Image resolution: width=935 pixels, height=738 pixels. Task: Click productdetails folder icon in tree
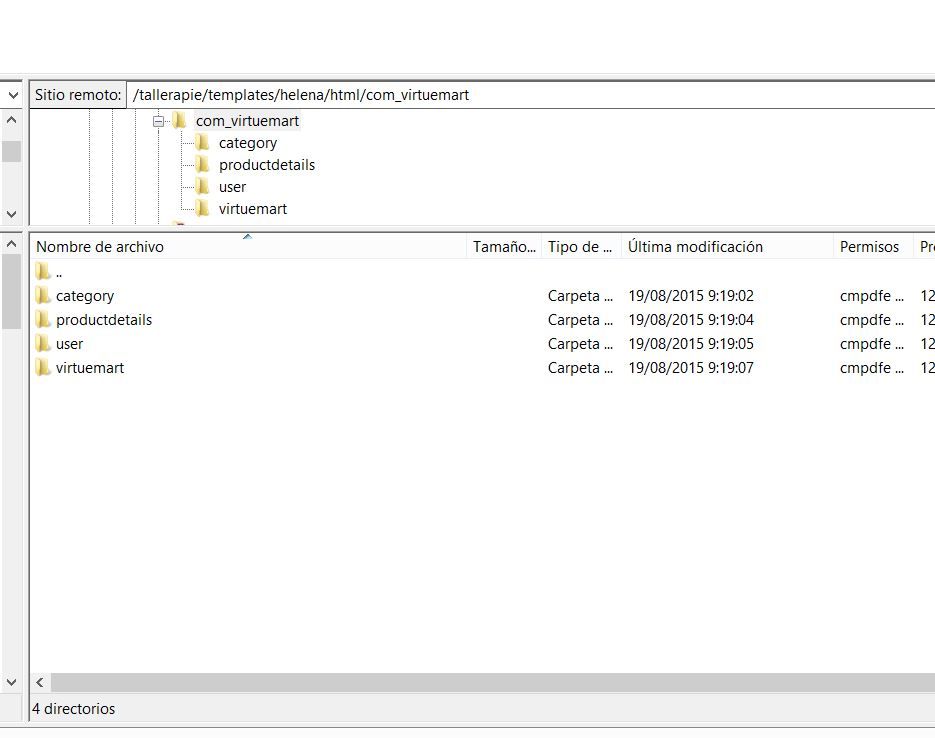(203, 165)
